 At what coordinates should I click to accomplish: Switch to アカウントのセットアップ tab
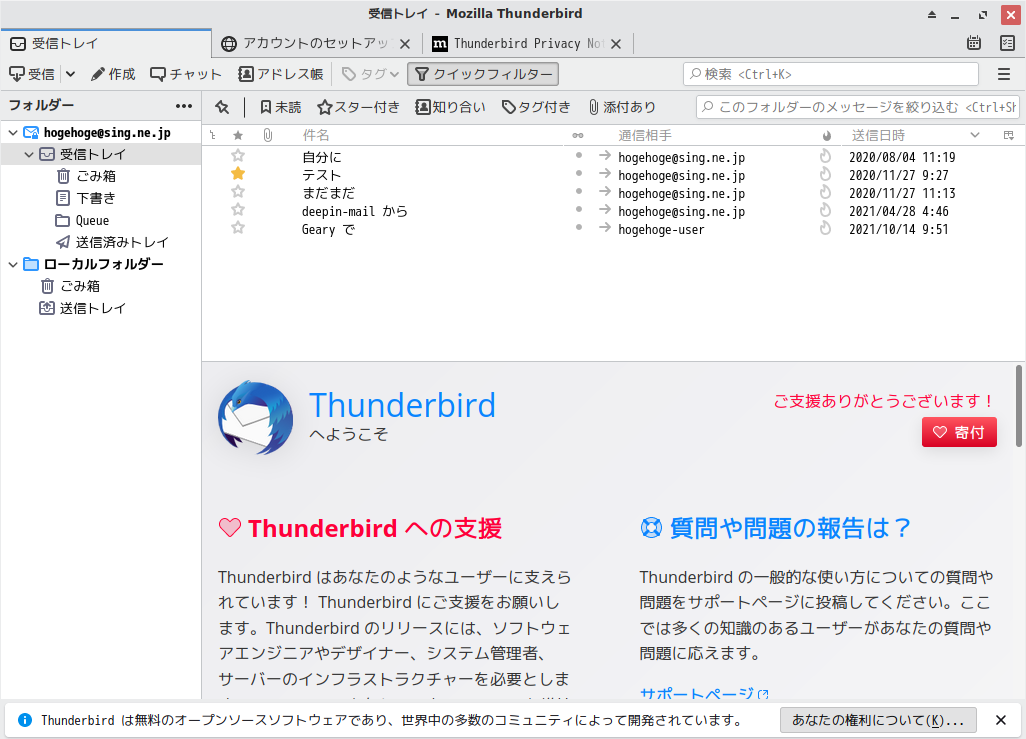click(x=316, y=44)
